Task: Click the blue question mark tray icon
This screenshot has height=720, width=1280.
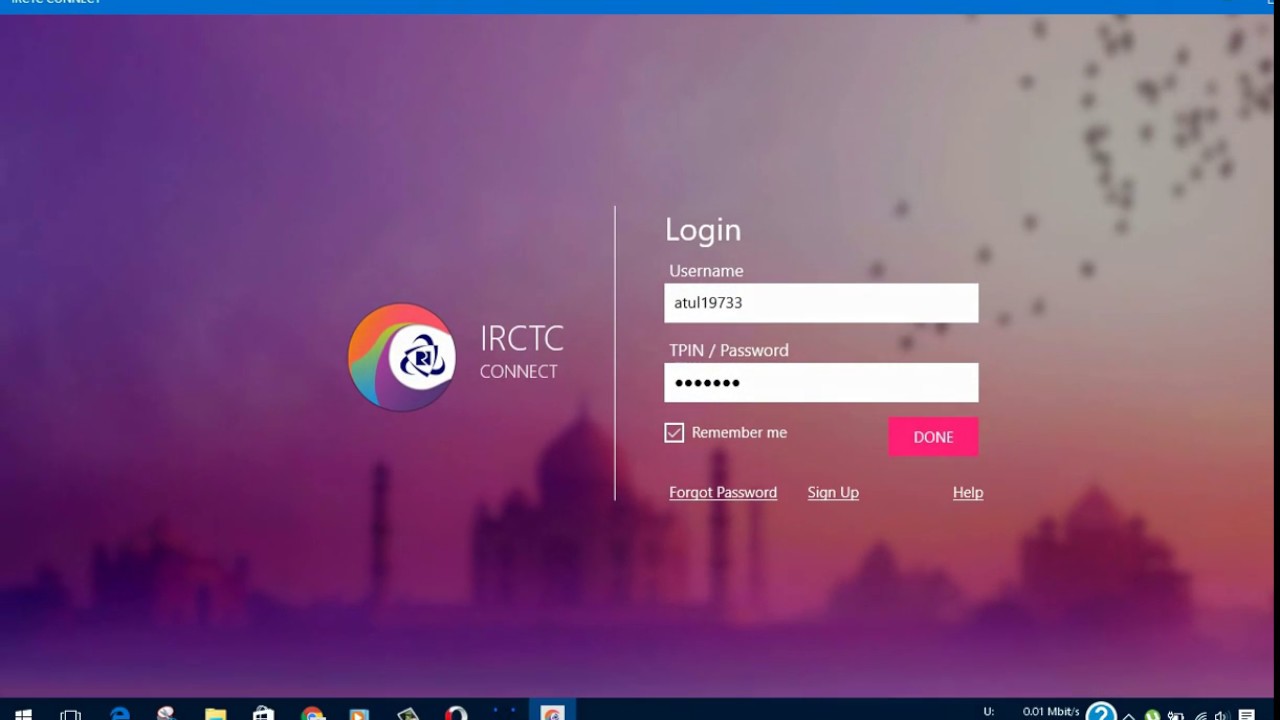Action: click(1101, 712)
